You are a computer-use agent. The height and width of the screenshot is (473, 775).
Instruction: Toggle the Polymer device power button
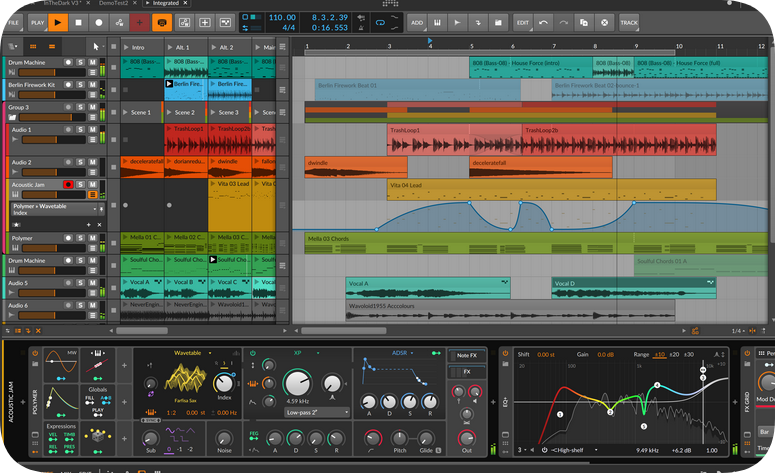pyautogui.click(x=35, y=353)
